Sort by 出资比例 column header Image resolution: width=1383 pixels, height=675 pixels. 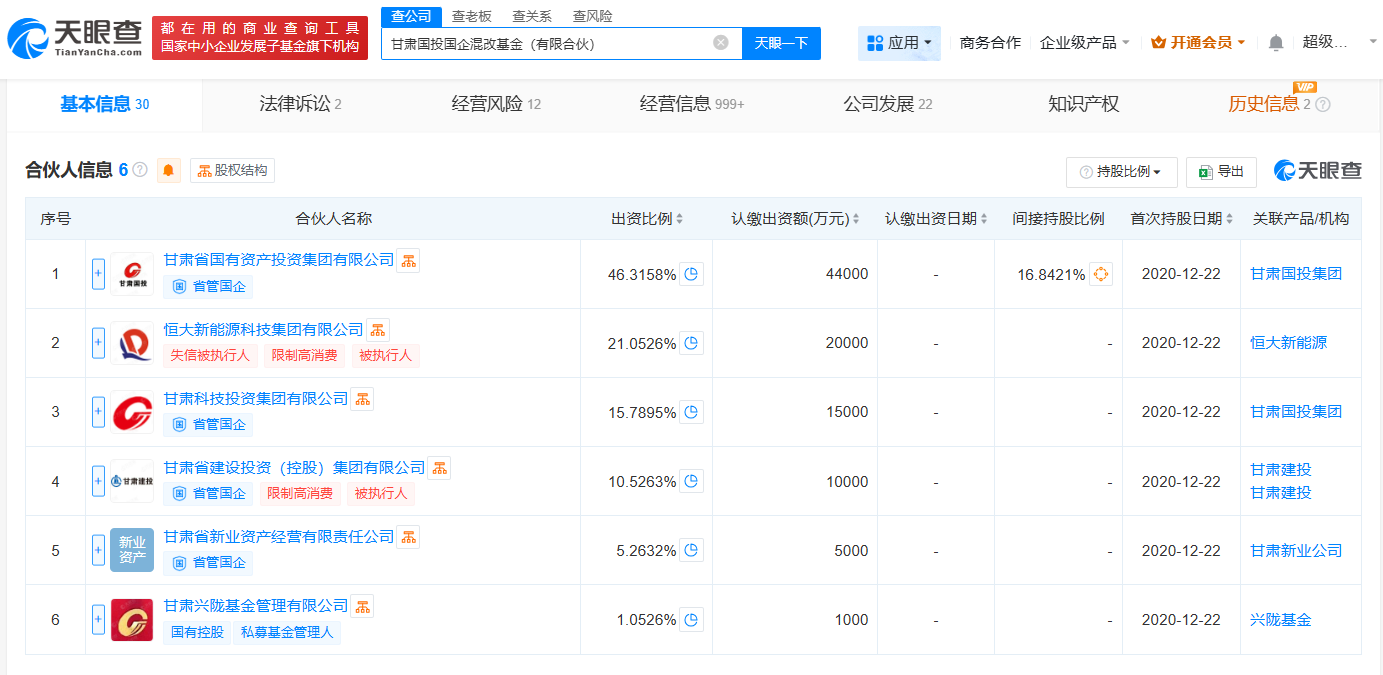pyautogui.click(x=647, y=219)
